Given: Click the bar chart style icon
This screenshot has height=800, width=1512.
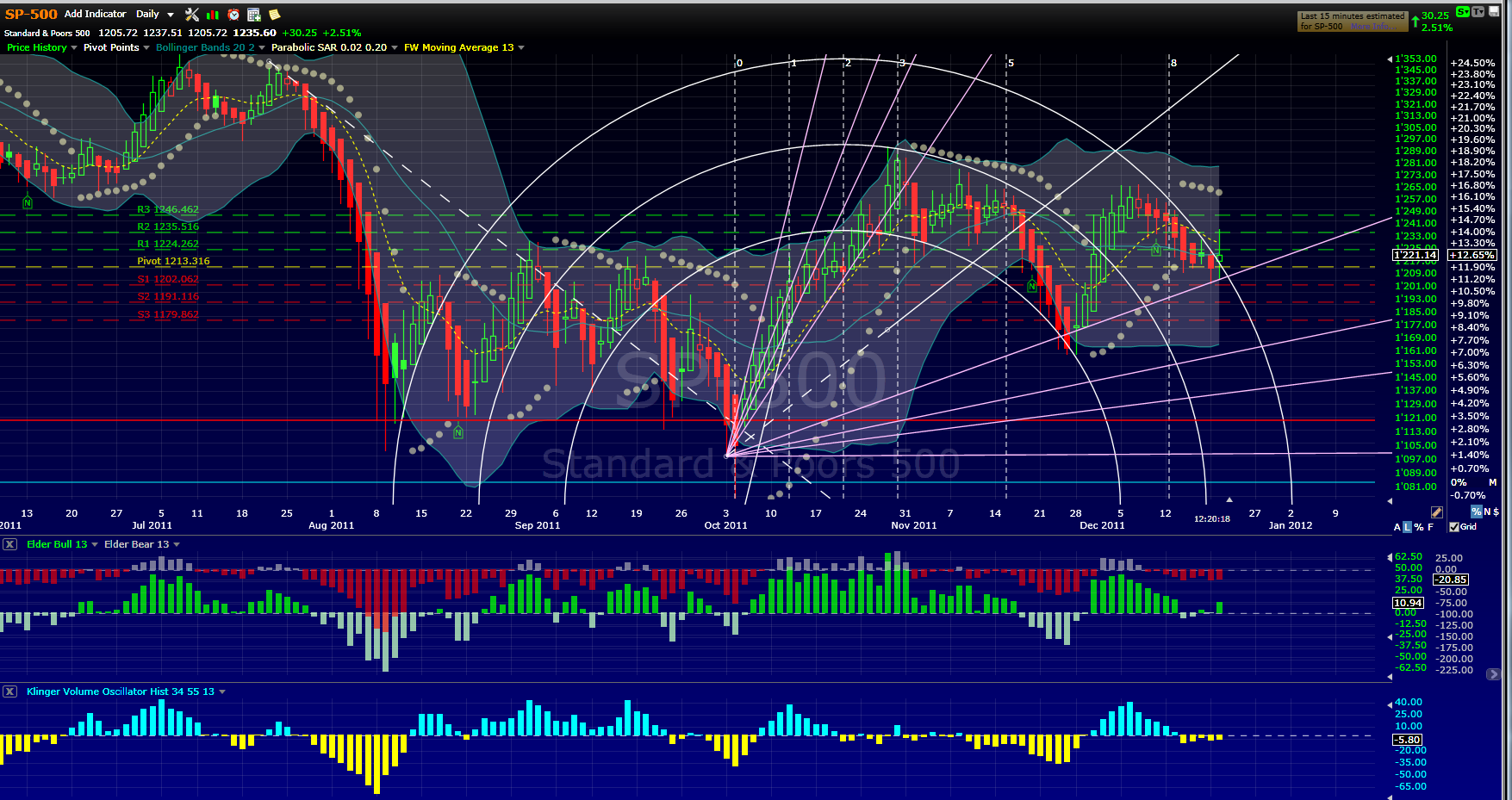Looking at the screenshot, I should tap(213, 14).
